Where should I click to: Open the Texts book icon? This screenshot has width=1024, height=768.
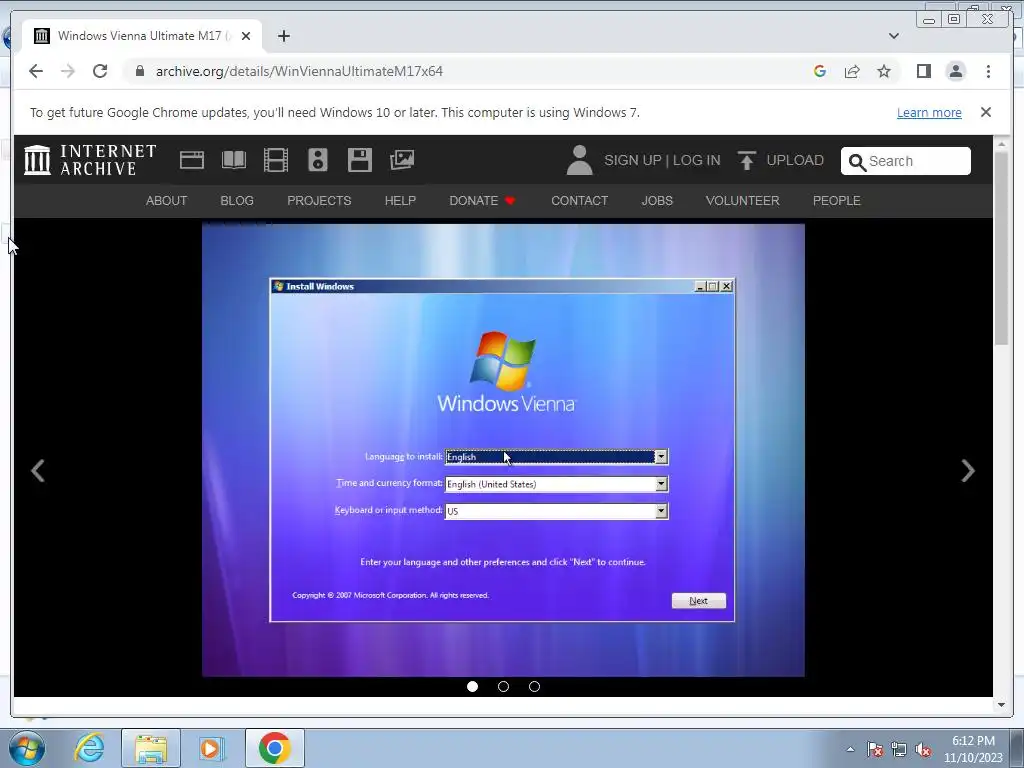[x=234, y=160]
